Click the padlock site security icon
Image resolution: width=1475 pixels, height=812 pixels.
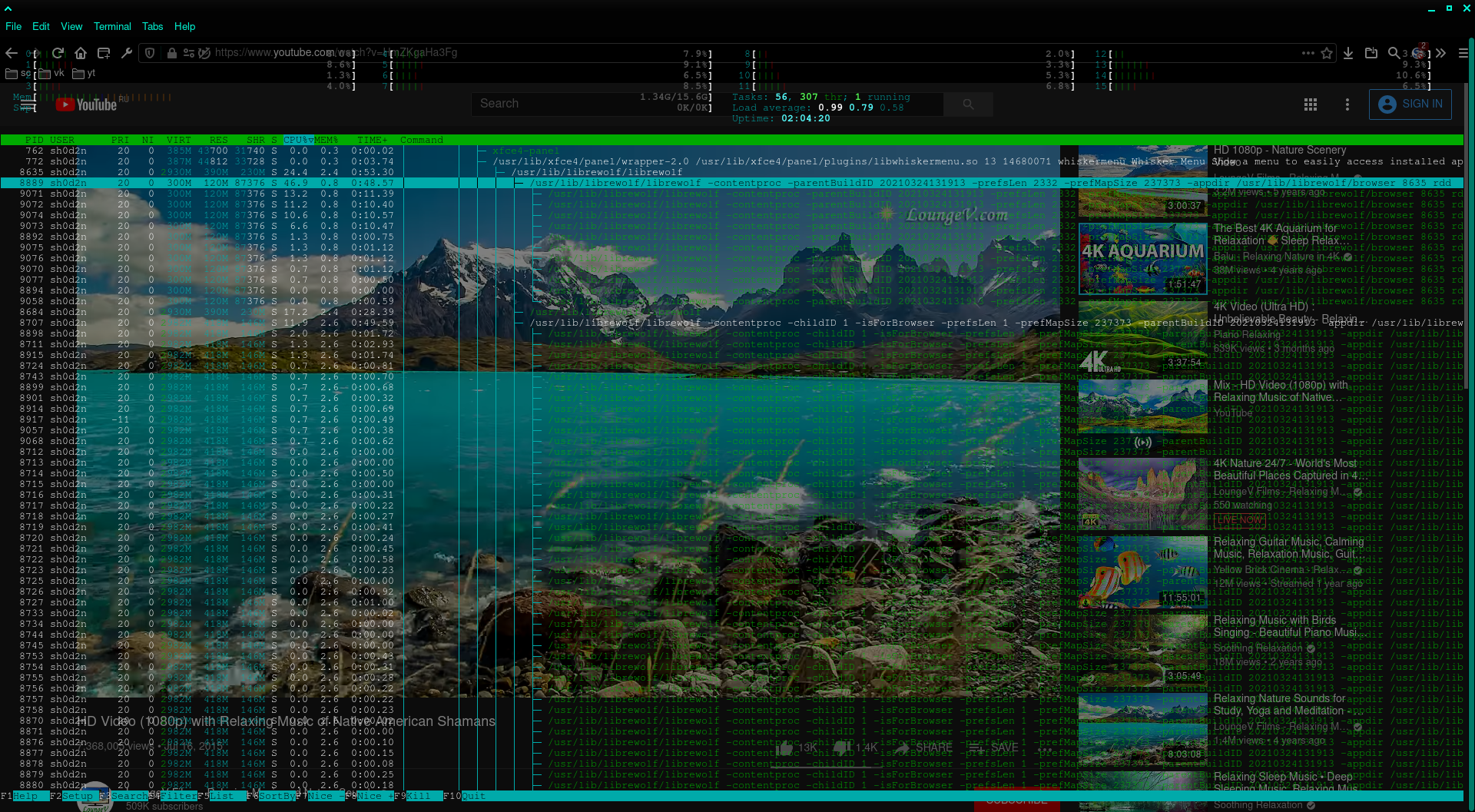pyautogui.click(x=172, y=53)
